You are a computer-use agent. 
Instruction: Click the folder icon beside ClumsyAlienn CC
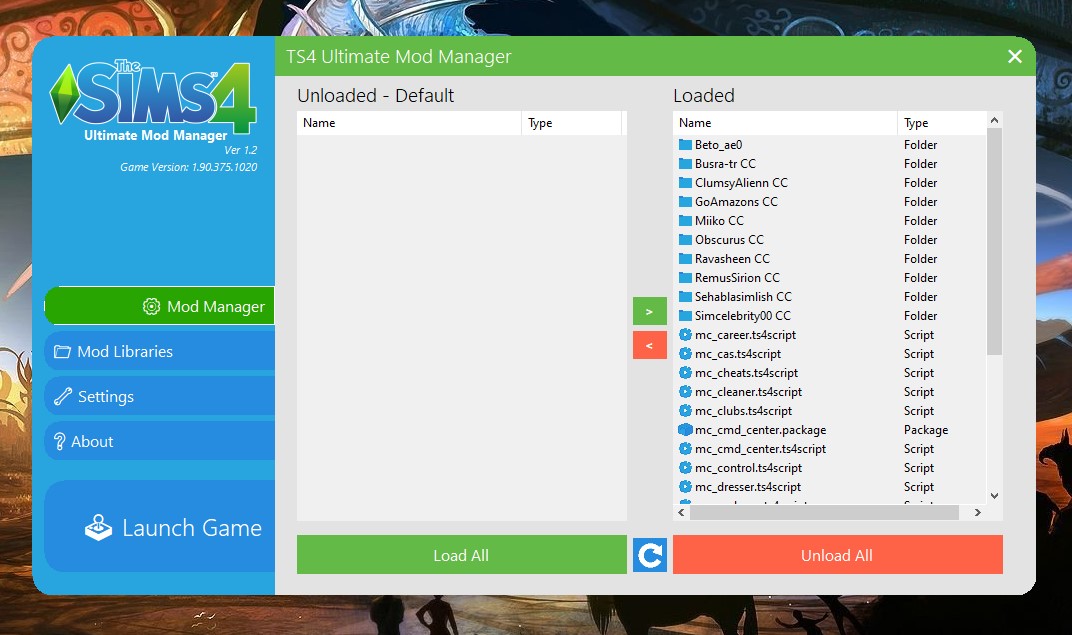[x=685, y=183]
